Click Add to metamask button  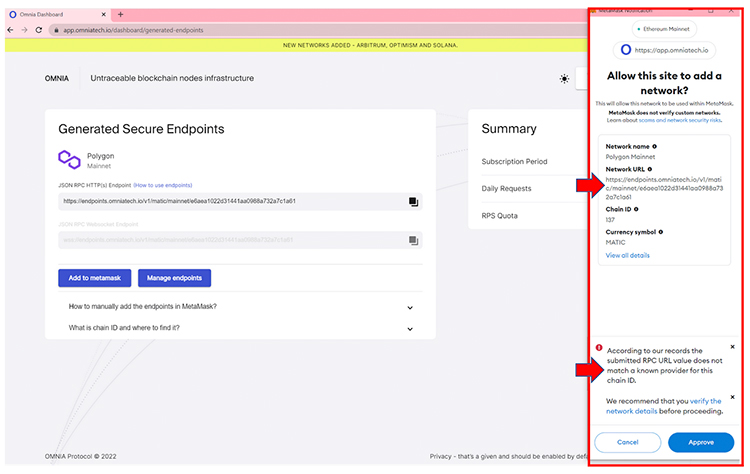click(95, 278)
